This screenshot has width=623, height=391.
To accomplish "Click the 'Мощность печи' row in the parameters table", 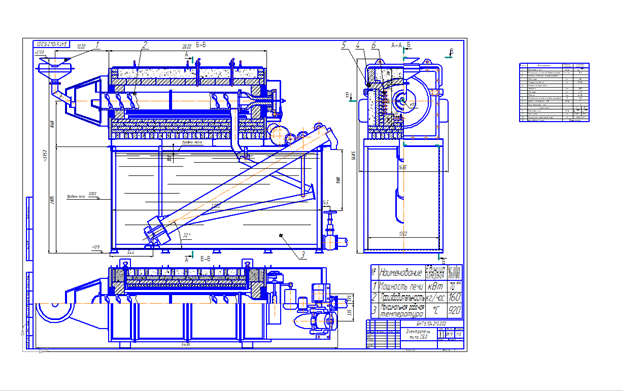I will (417, 286).
